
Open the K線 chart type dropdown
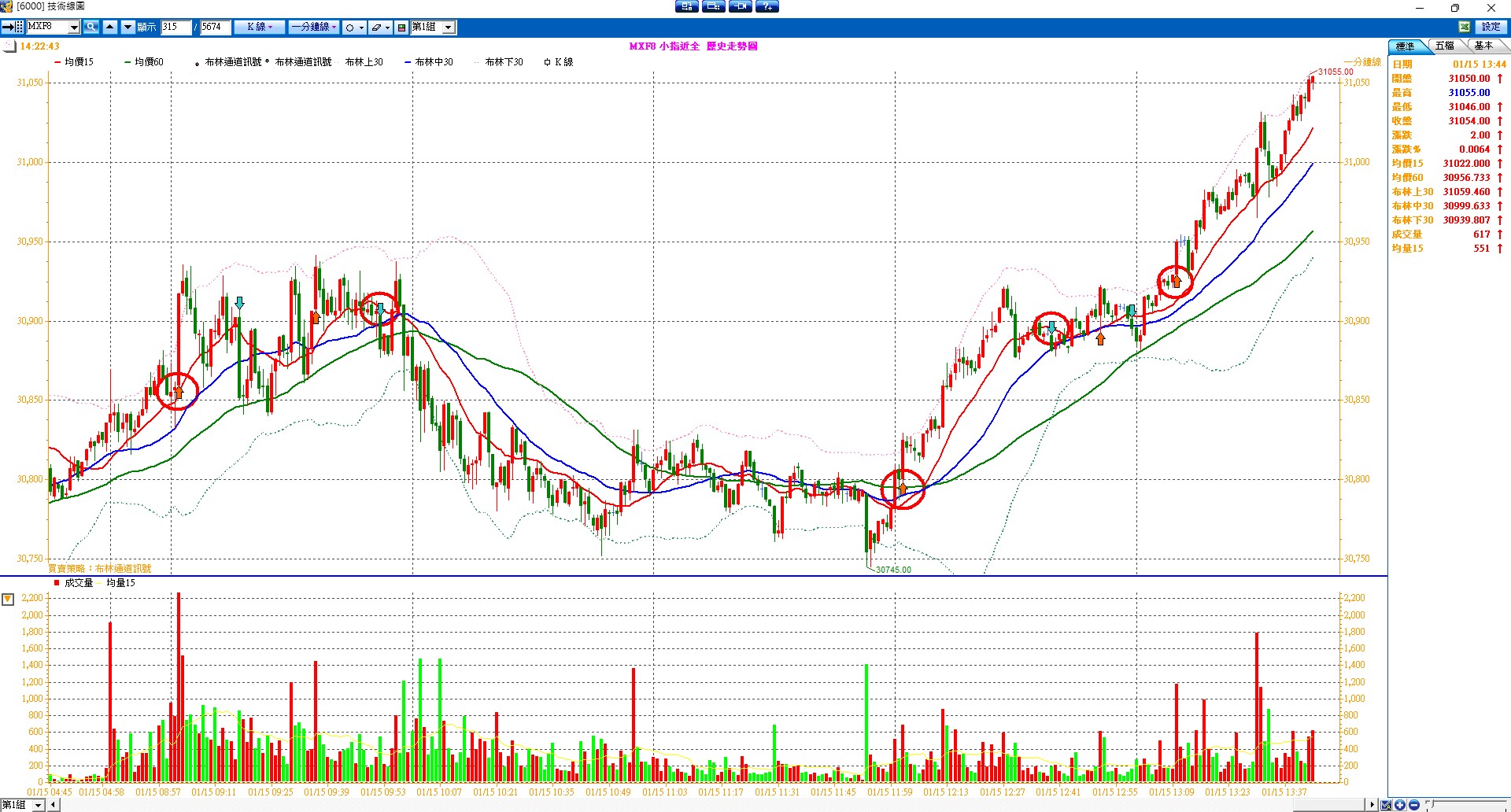coord(259,27)
